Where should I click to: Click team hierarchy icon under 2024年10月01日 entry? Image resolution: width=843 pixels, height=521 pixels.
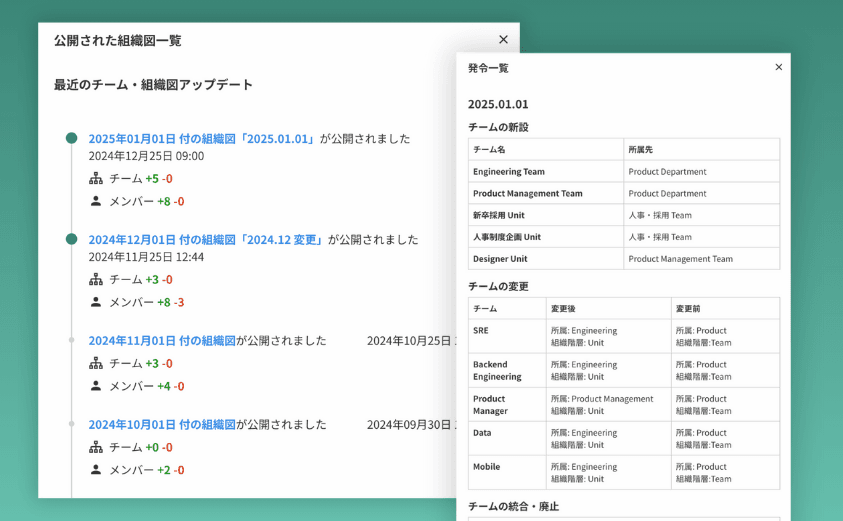coord(96,448)
